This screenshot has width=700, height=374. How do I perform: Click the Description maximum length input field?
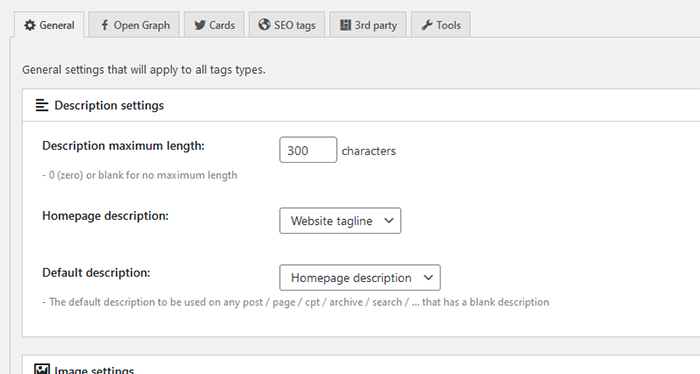pos(308,150)
